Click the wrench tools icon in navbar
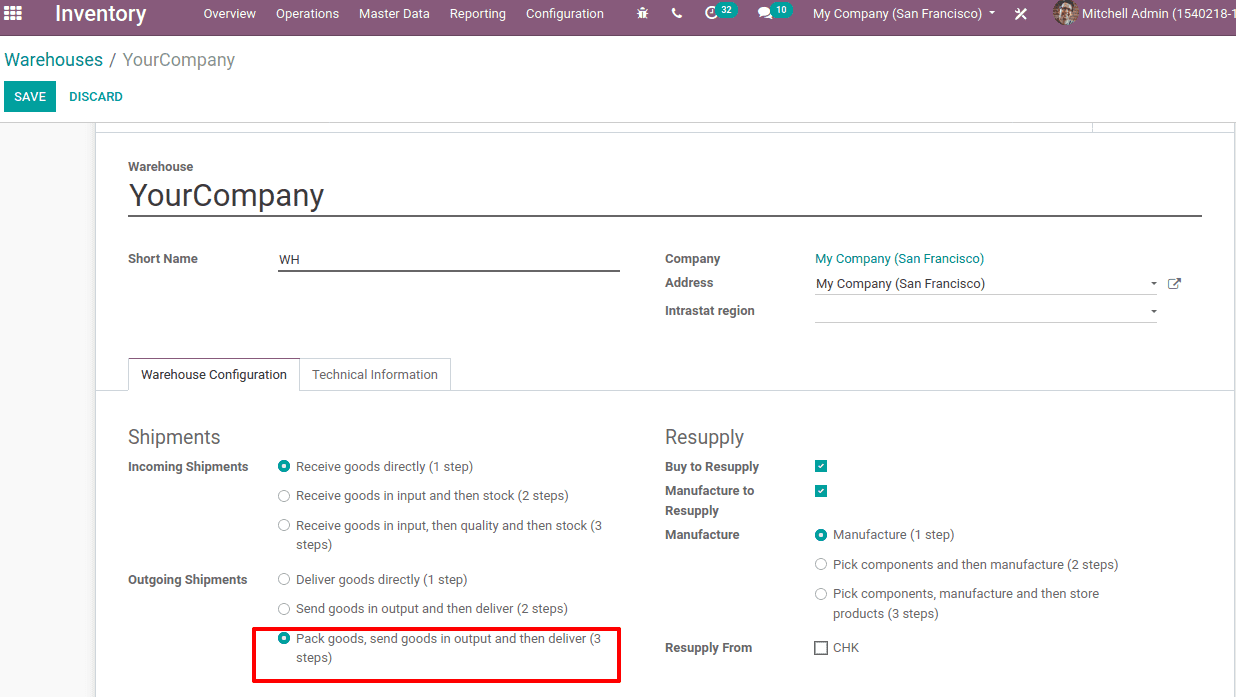The height and width of the screenshot is (697, 1236). (x=1021, y=14)
